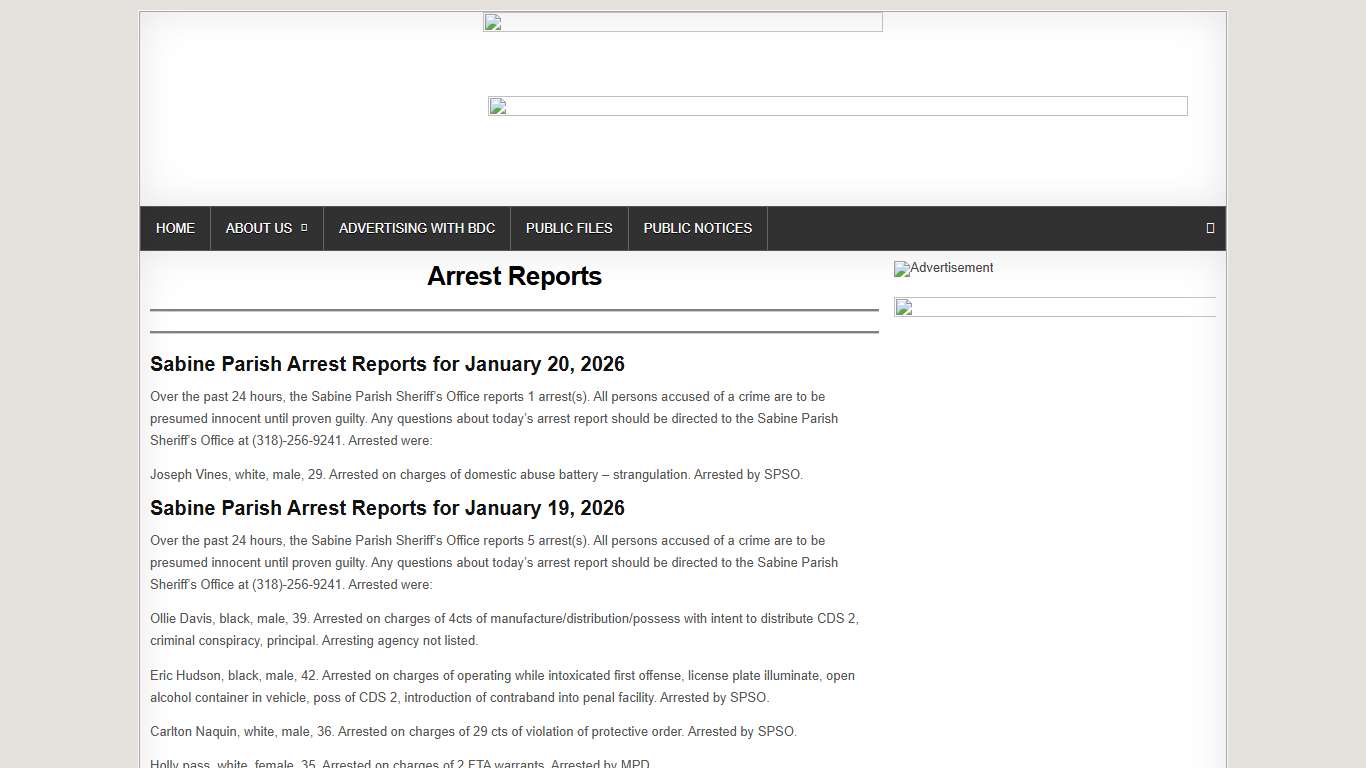Click the January 19, 2026 report heading
Viewport: 1366px width, 768px height.
pos(387,508)
